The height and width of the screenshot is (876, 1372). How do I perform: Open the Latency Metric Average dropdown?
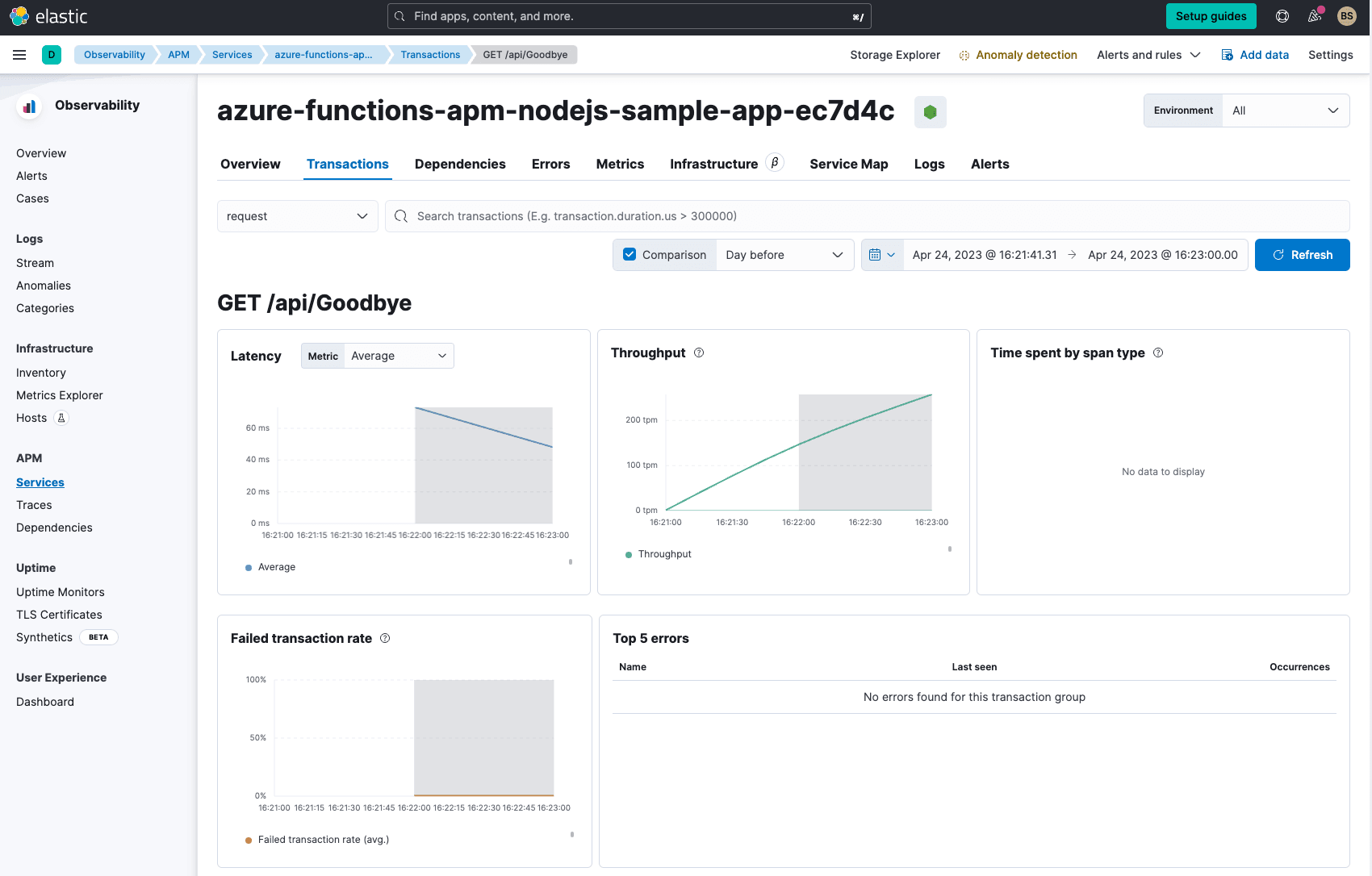coord(399,356)
